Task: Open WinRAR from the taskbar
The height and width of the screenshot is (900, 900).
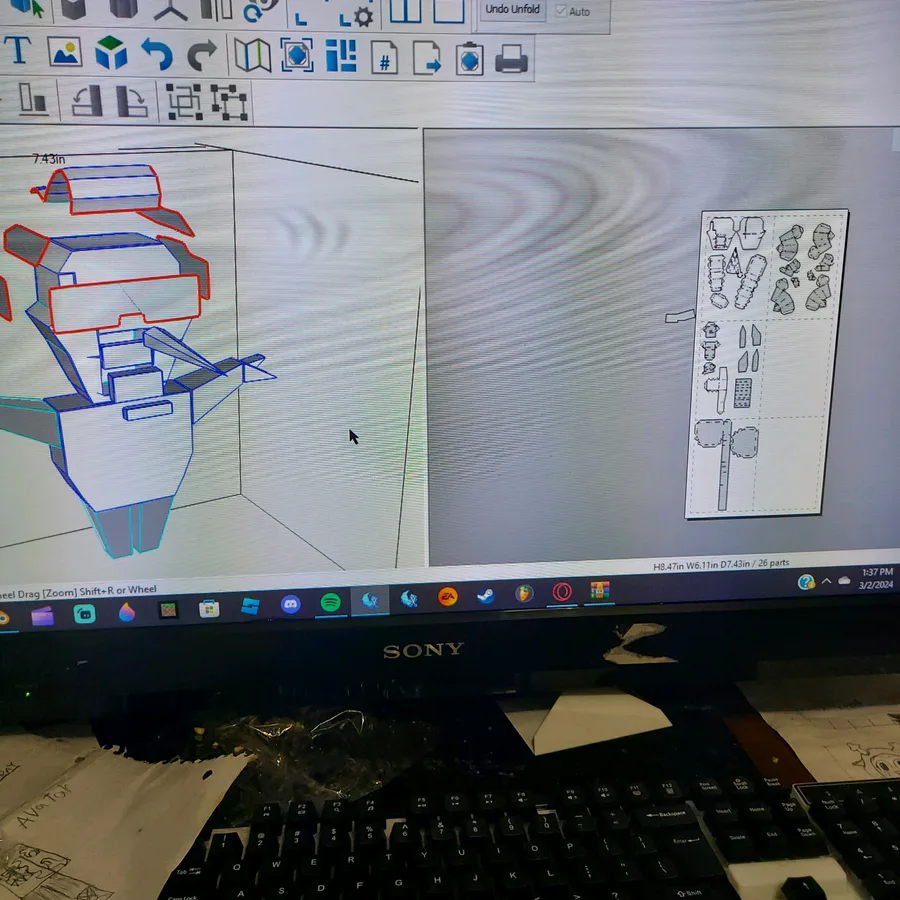Action: coord(599,590)
